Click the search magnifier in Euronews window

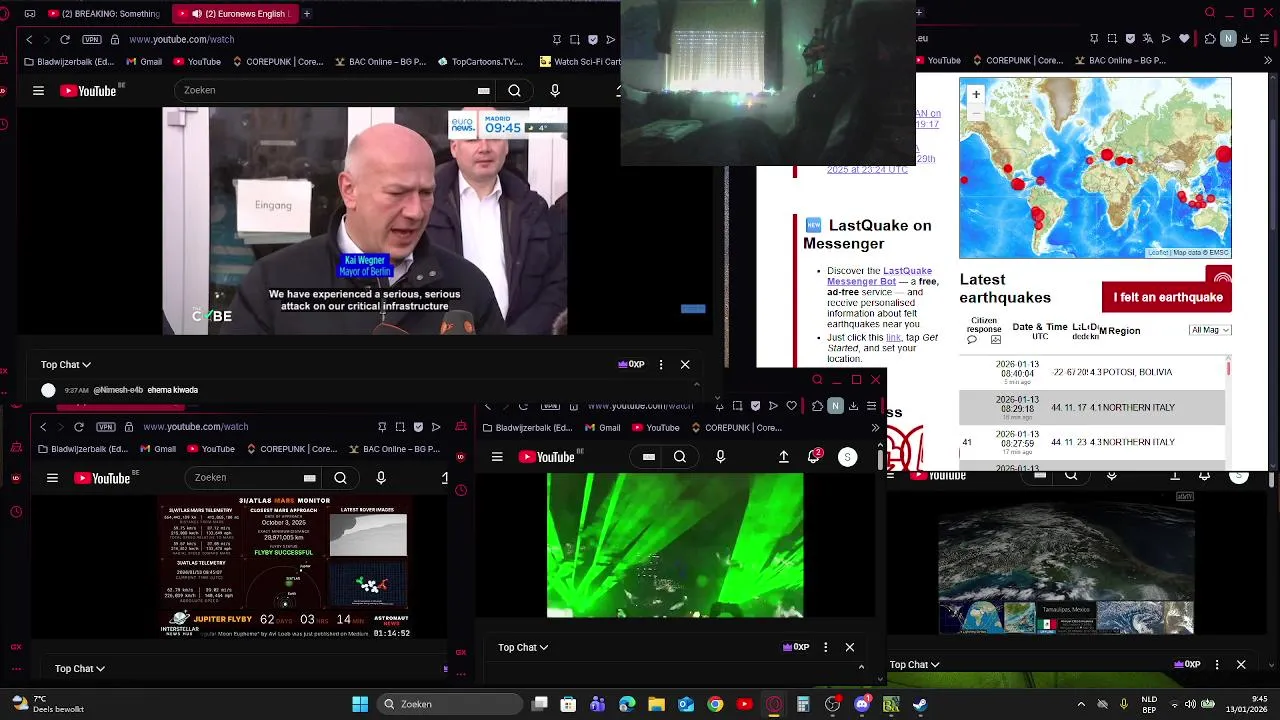coord(514,90)
